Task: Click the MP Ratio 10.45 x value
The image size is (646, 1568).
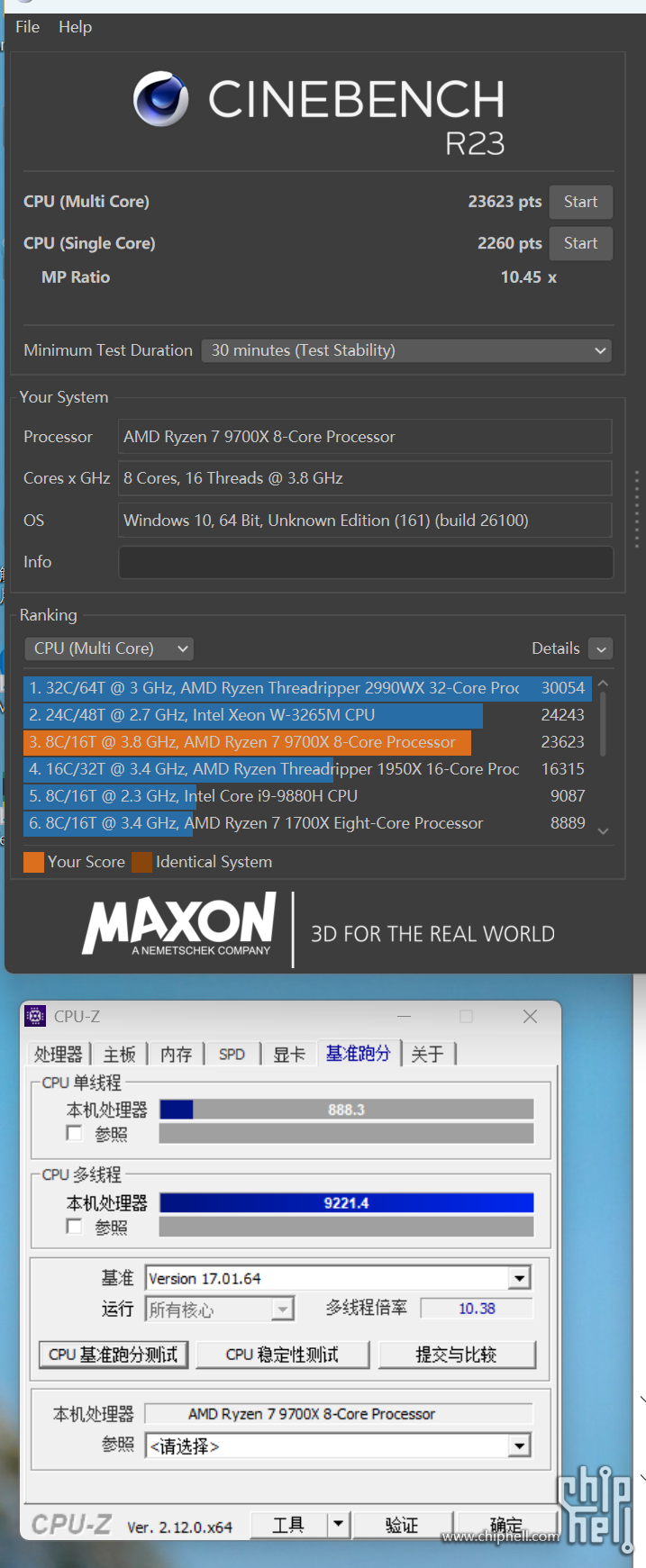Action: (x=529, y=277)
